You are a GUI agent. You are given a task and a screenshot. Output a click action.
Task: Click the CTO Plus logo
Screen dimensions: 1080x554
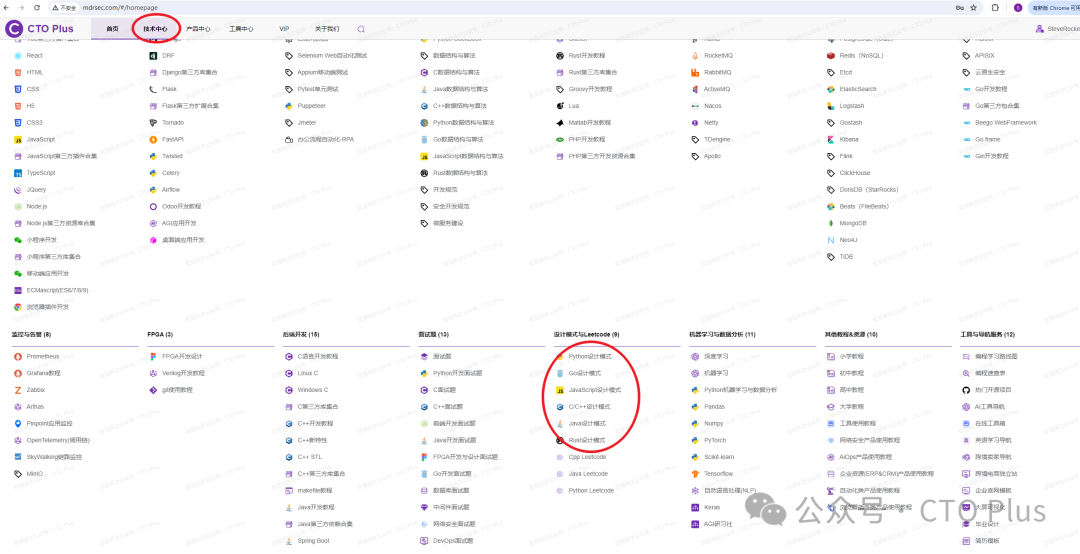(40, 29)
